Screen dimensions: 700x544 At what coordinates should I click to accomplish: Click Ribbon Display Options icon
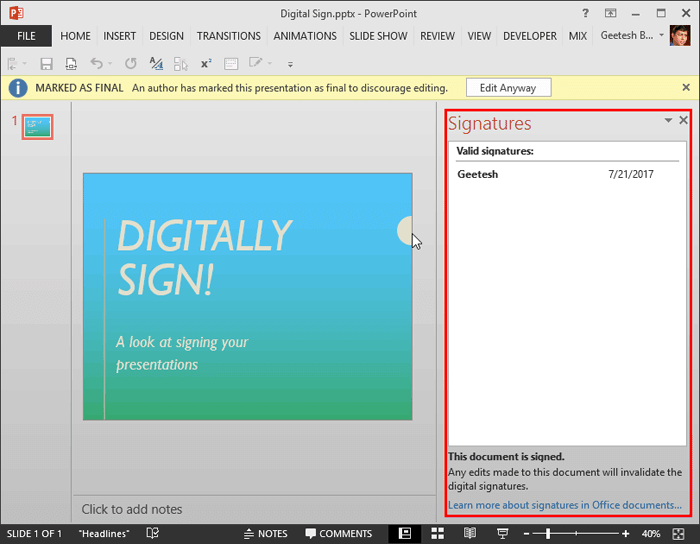(x=610, y=13)
